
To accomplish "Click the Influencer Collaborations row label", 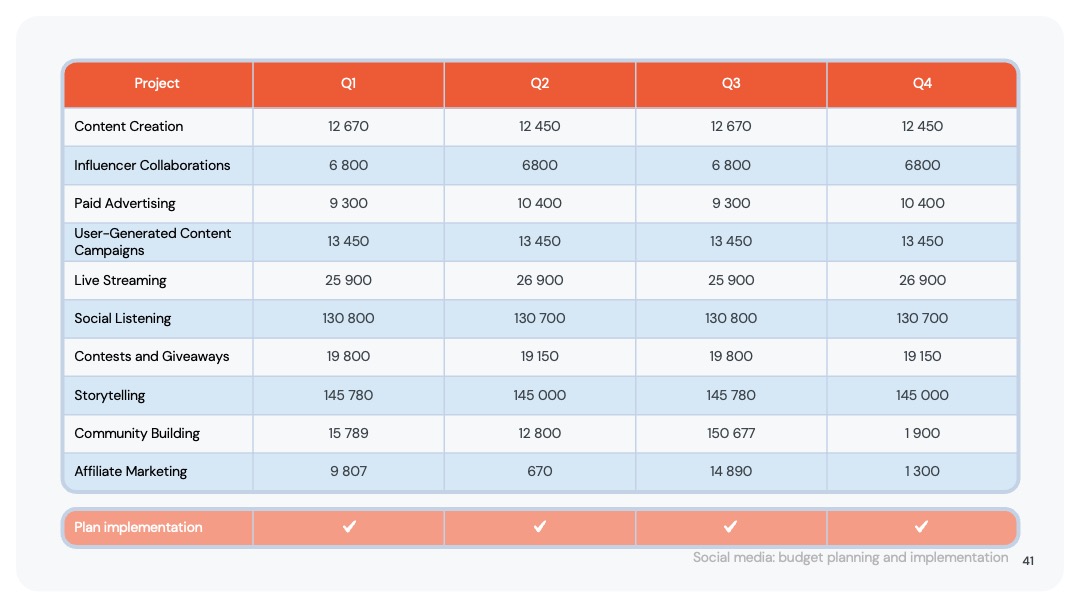I will pos(152,165).
